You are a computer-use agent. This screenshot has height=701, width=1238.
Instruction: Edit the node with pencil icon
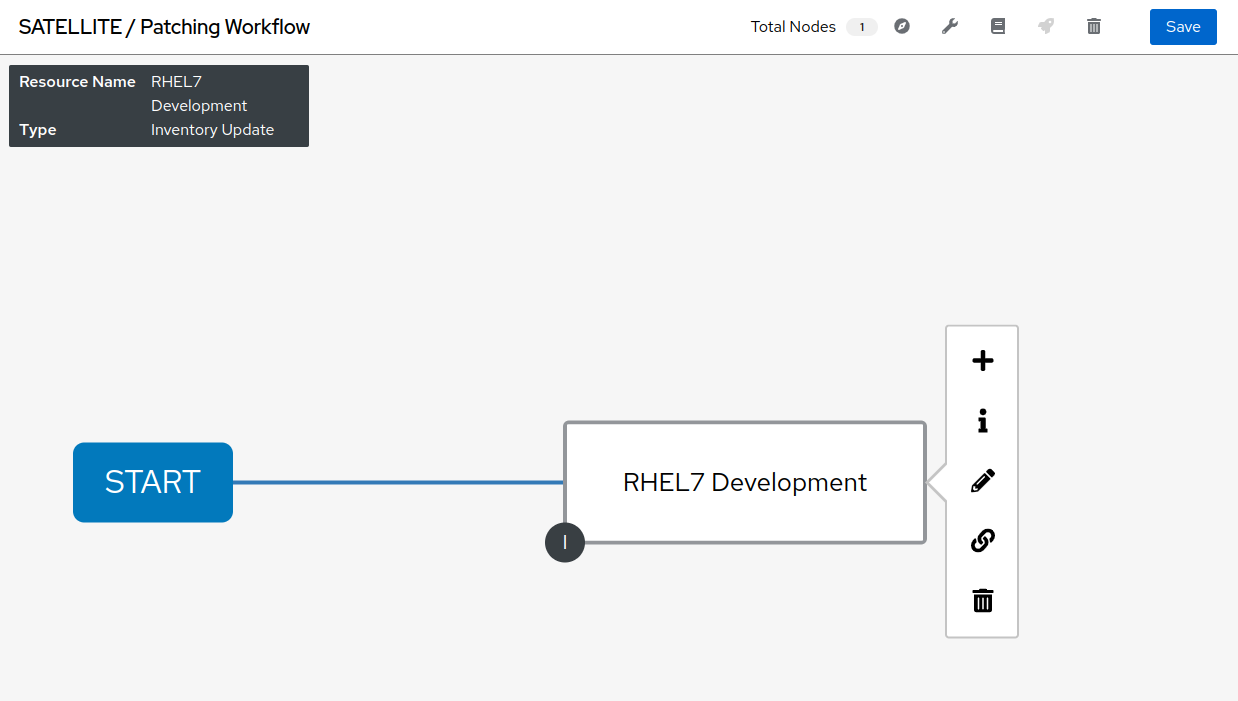983,481
